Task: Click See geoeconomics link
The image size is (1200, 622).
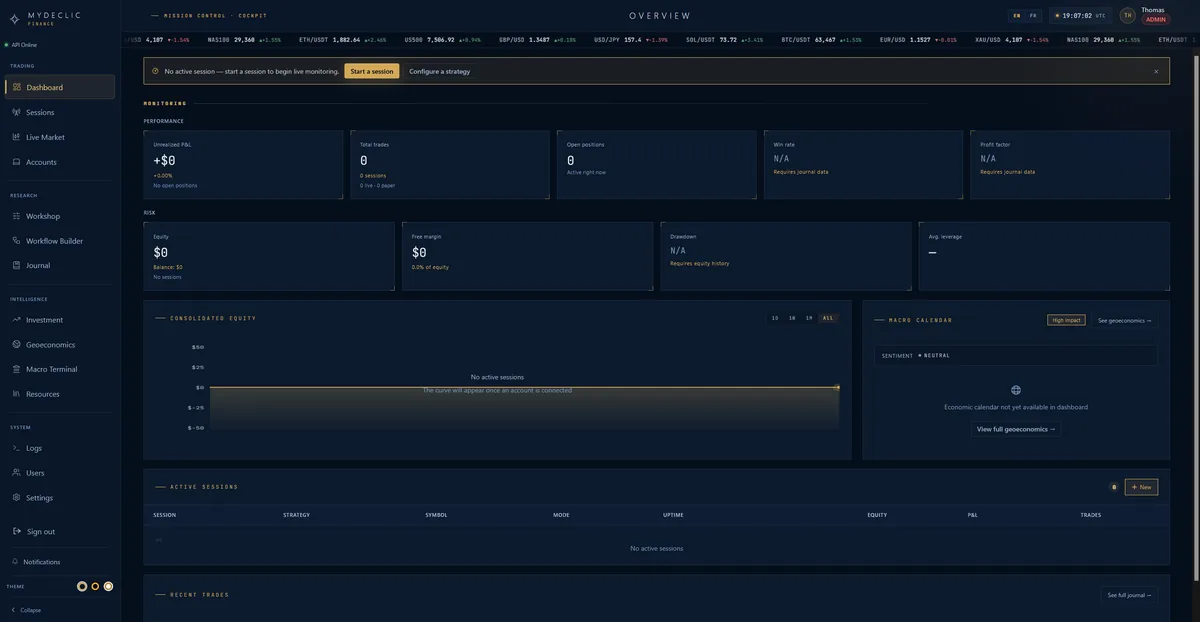Action: pyautogui.click(x=1125, y=320)
